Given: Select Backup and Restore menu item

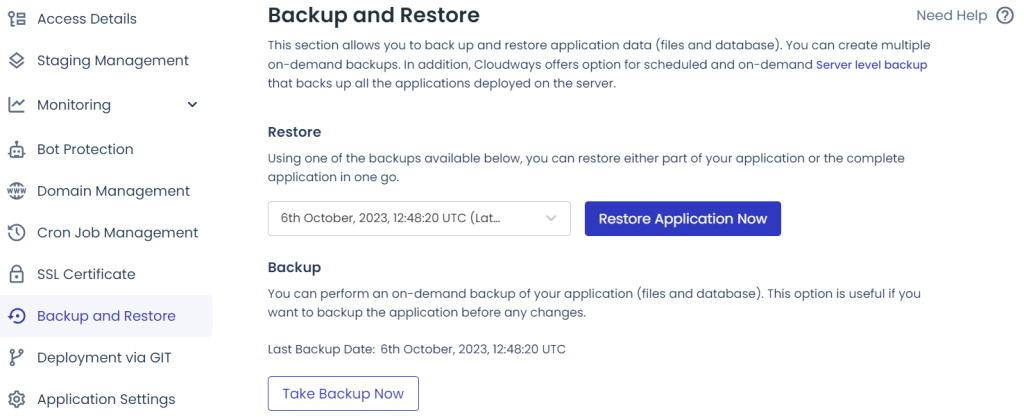Looking at the screenshot, I should (x=106, y=316).
